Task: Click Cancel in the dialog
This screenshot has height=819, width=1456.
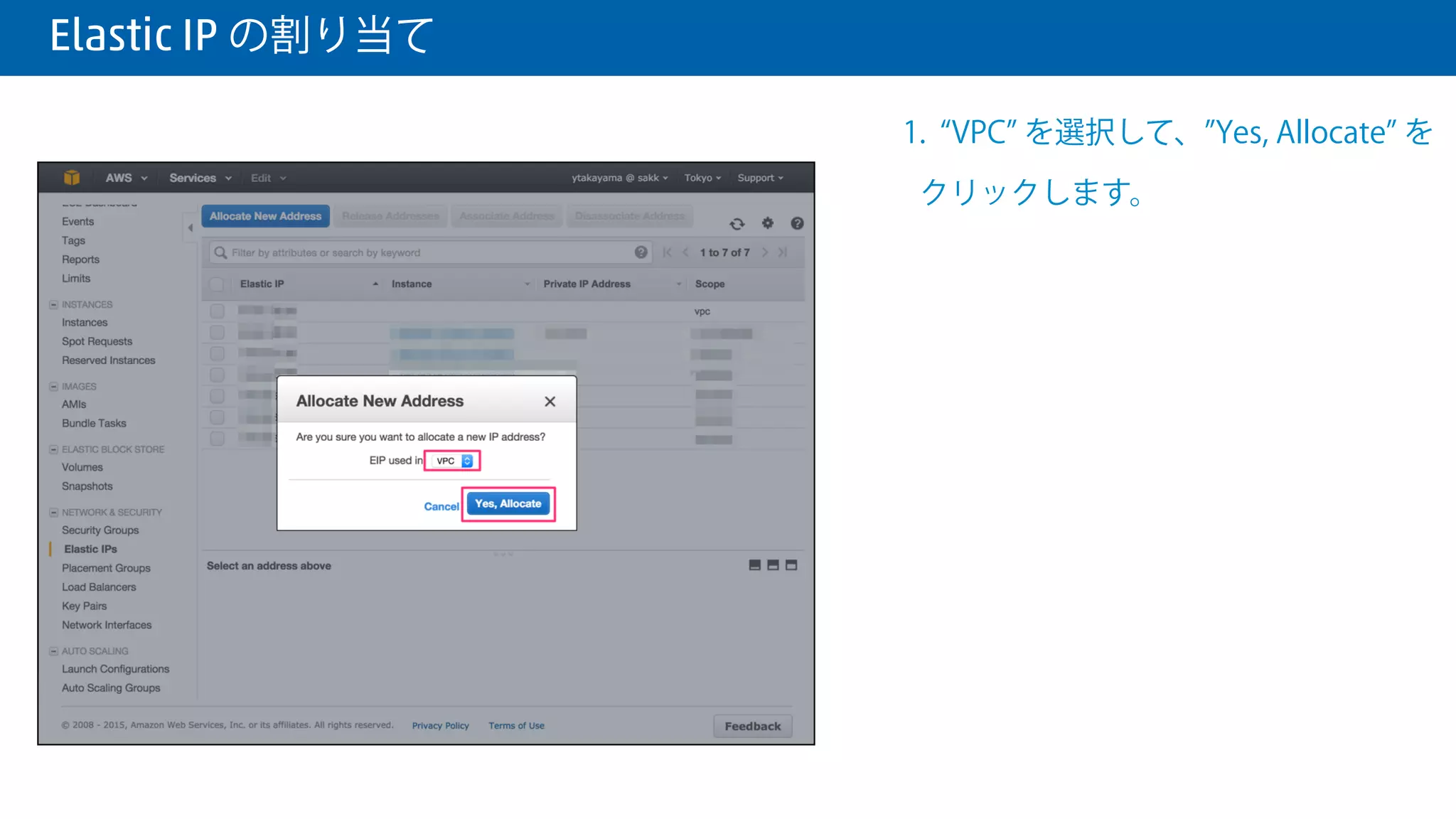Action: coord(441,506)
